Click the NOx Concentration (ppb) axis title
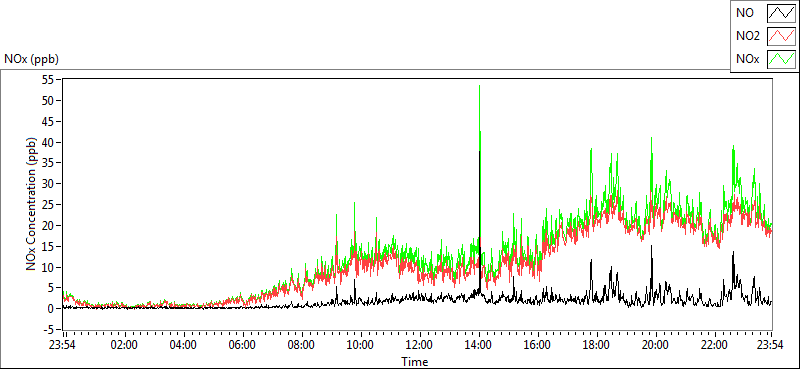Screen dimensions: 800x369 (x=32, y=204)
